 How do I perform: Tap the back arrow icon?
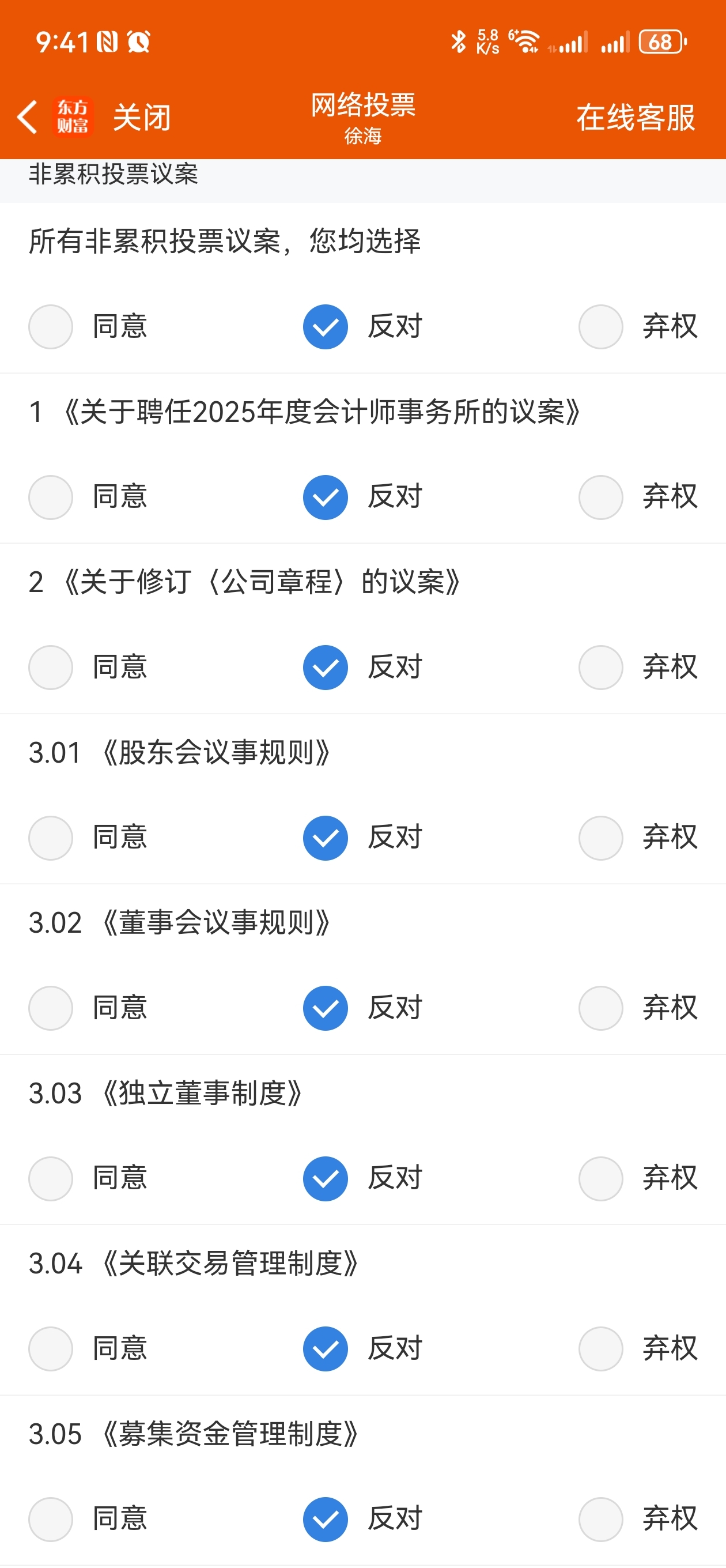(28, 117)
